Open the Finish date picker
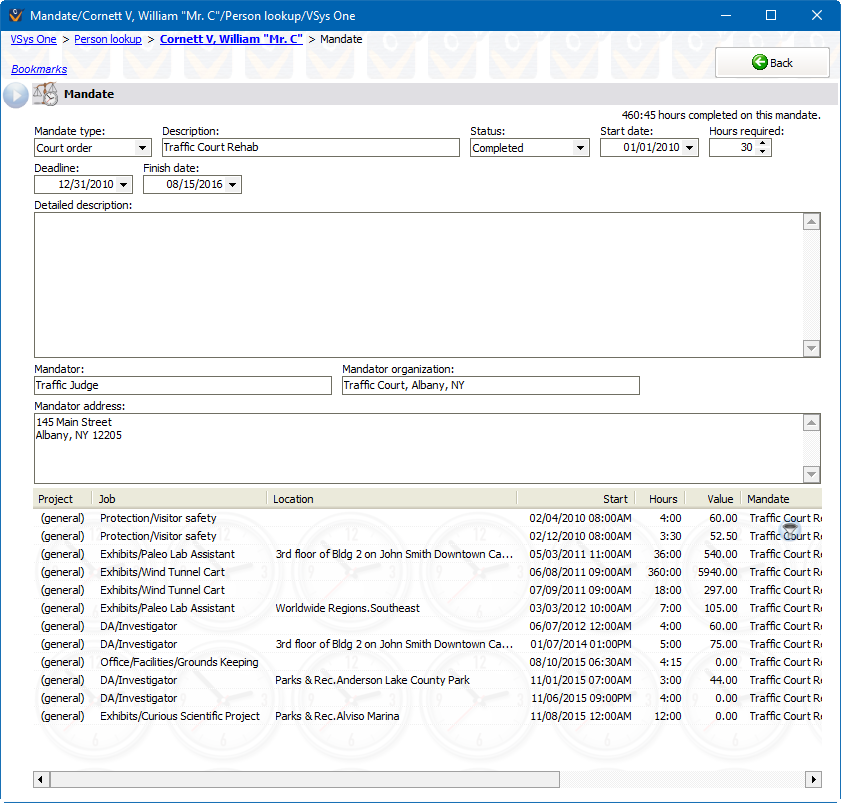This screenshot has width=841, height=803. [232, 184]
